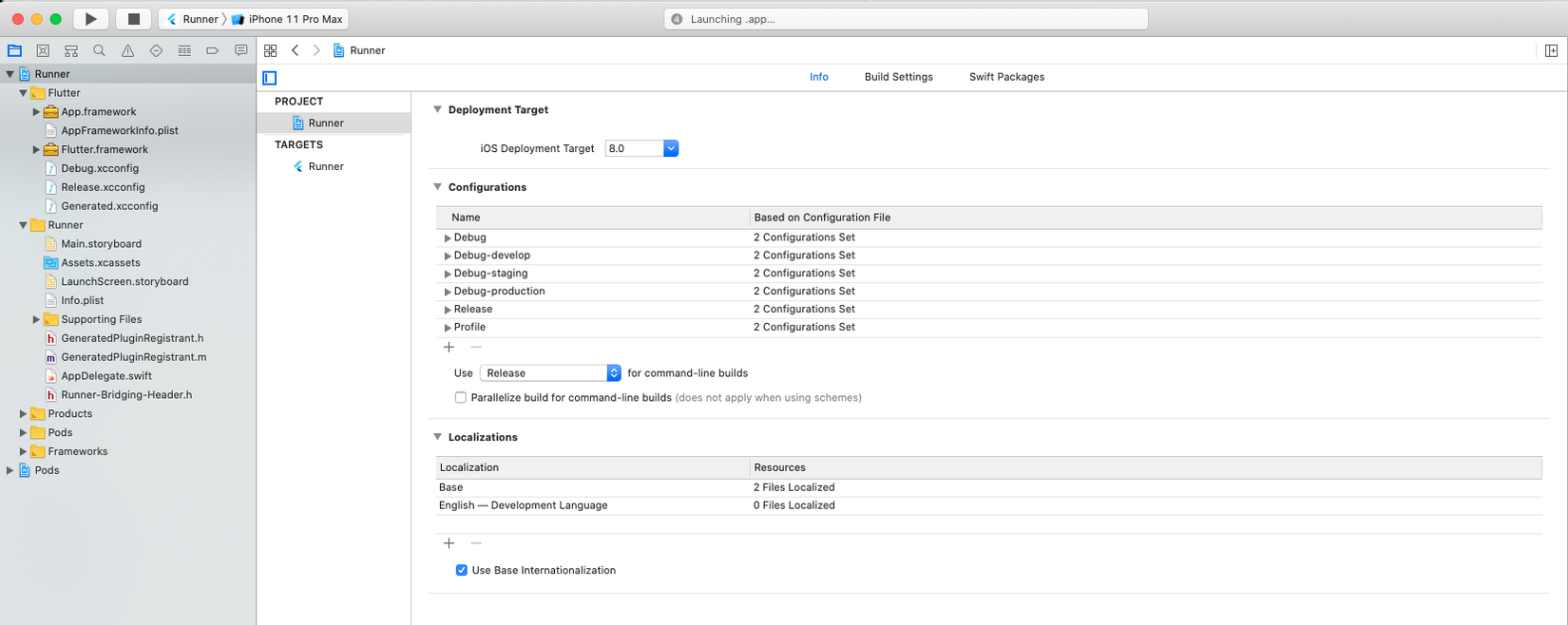Open the Find navigator magnifier icon
This screenshot has width=1568, height=625.
point(99,50)
